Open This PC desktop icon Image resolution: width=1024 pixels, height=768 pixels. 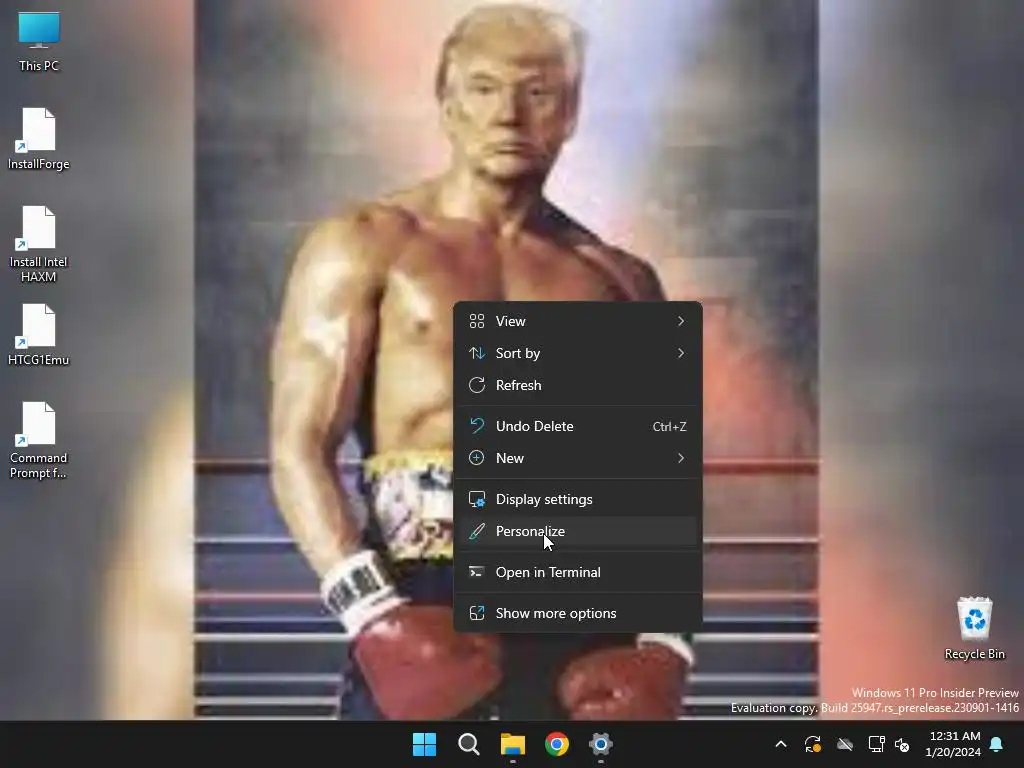tap(39, 40)
